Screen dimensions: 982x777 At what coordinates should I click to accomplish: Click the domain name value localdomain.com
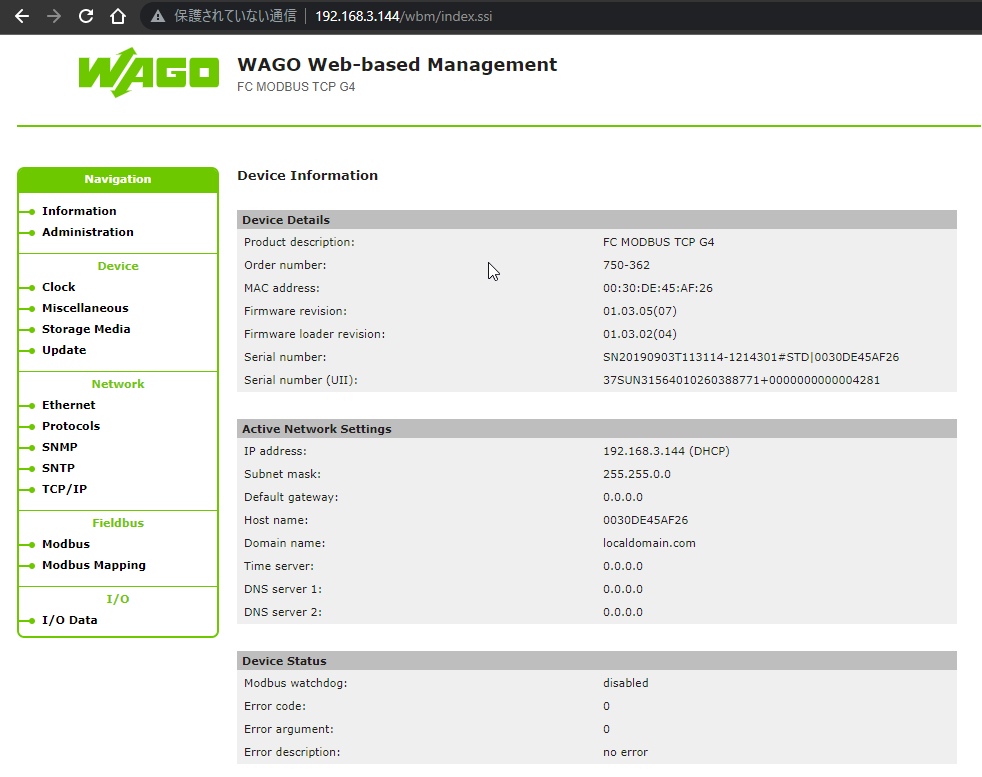tap(649, 543)
